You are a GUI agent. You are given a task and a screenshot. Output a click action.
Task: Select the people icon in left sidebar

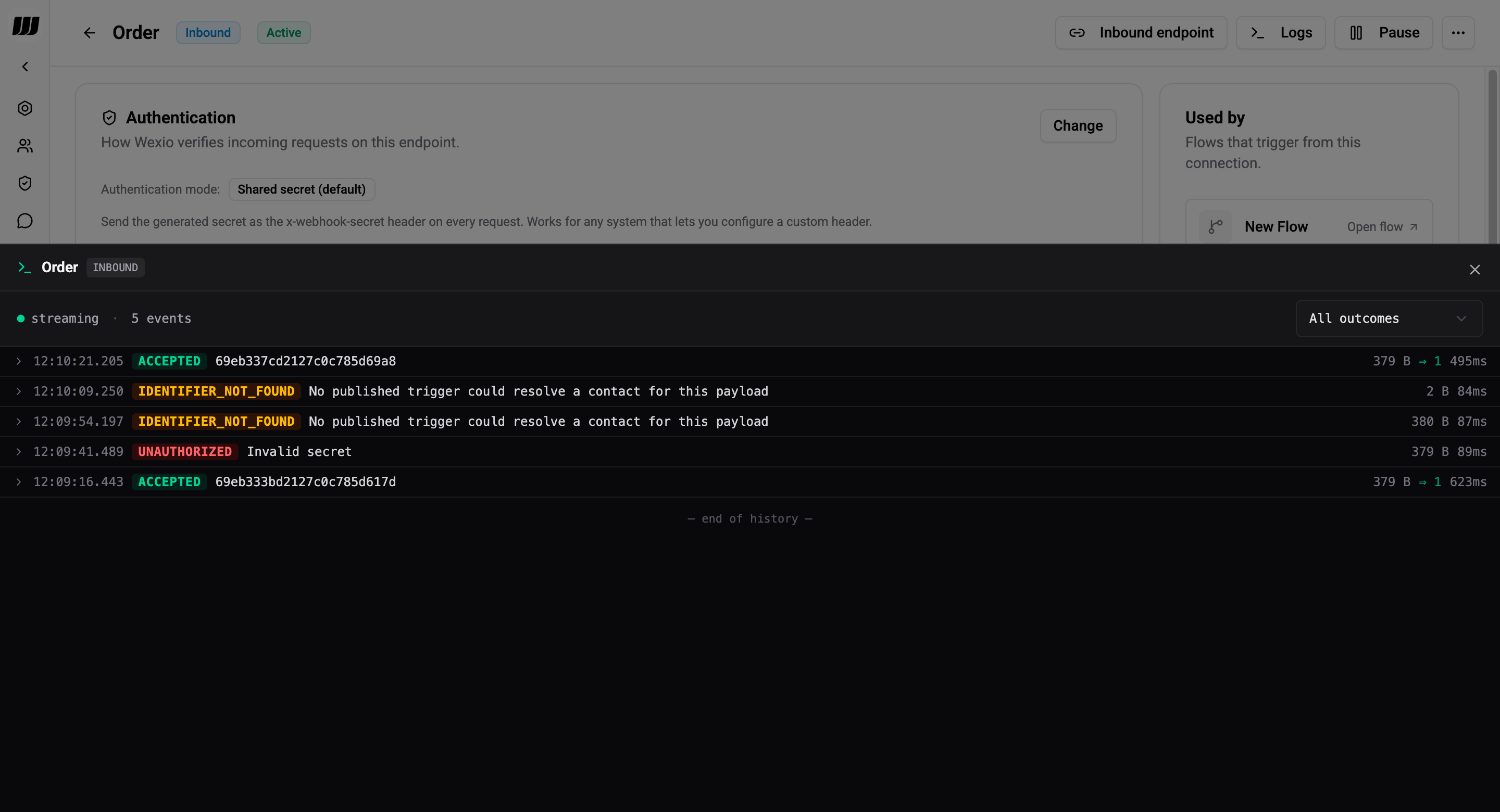coord(24,146)
